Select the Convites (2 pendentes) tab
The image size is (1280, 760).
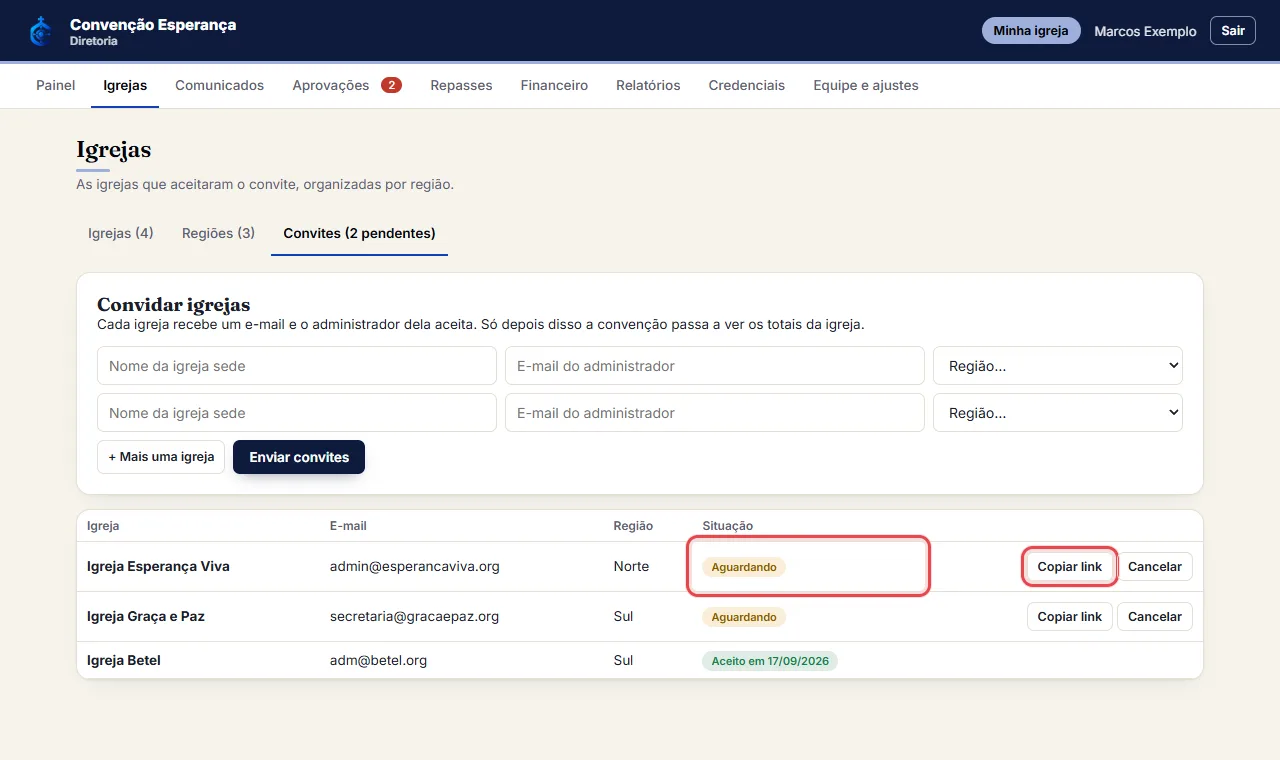(x=359, y=233)
